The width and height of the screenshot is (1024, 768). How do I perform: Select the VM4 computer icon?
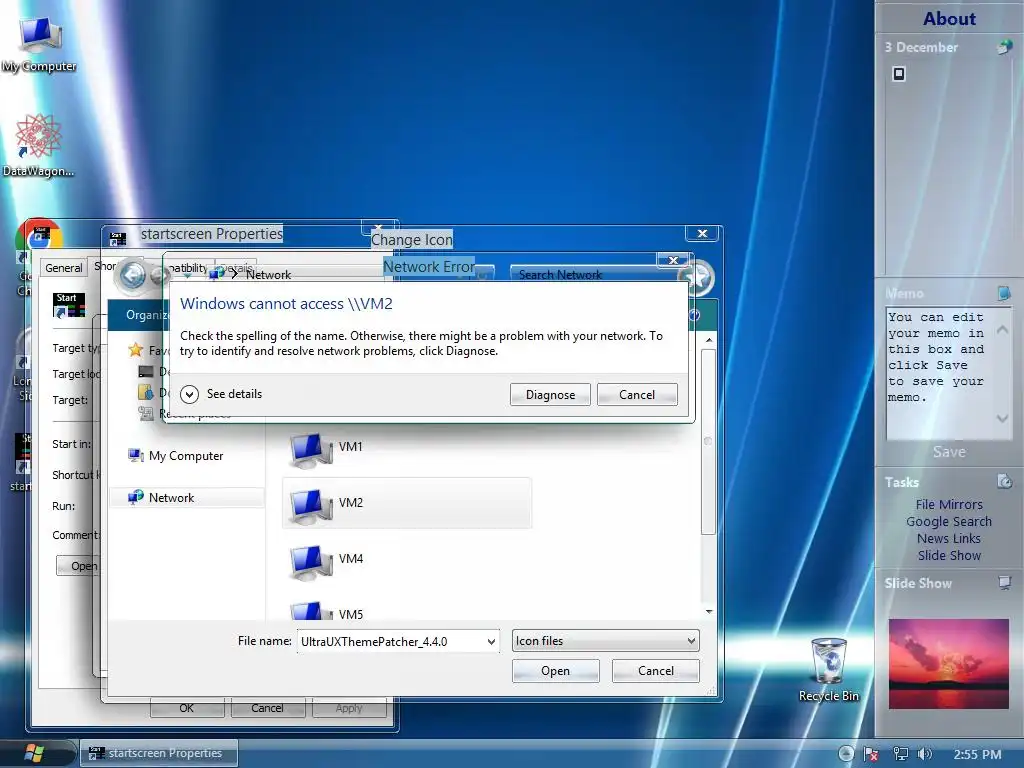310,562
